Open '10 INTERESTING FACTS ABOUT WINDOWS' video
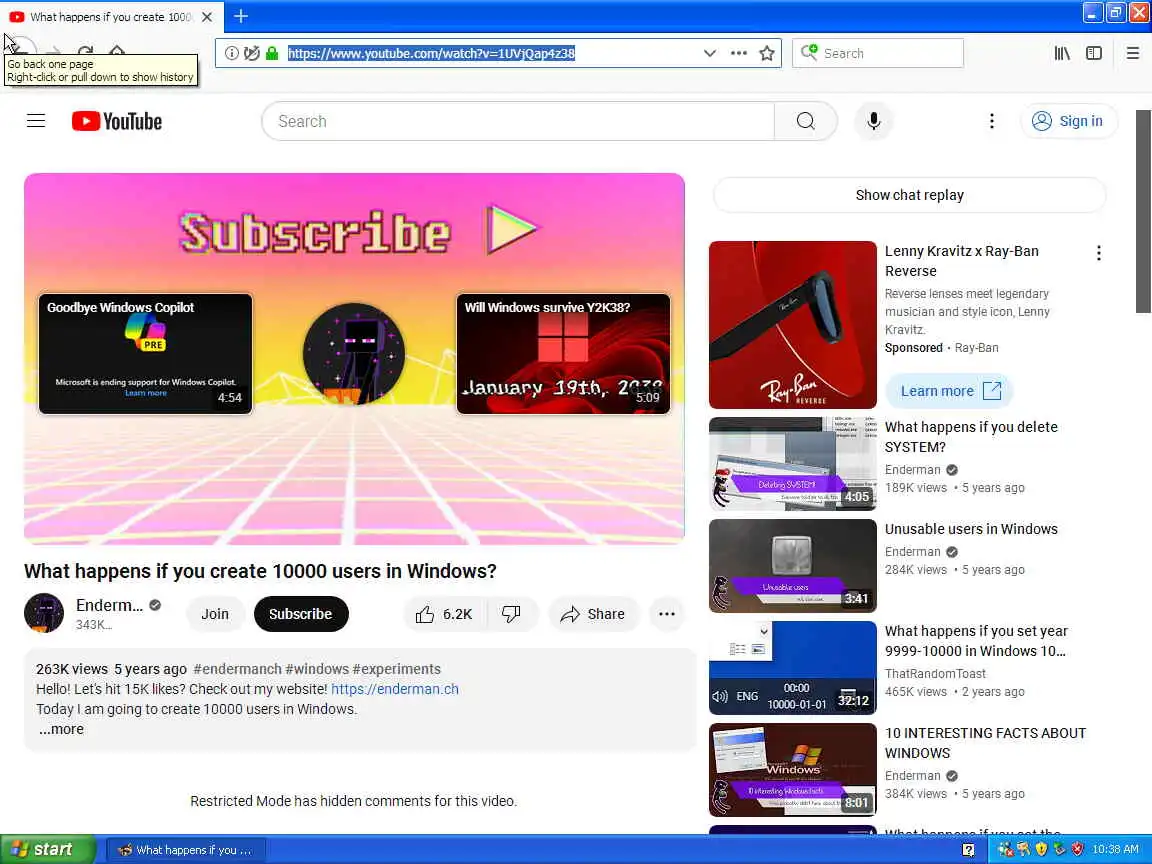The image size is (1152, 864). pos(793,770)
